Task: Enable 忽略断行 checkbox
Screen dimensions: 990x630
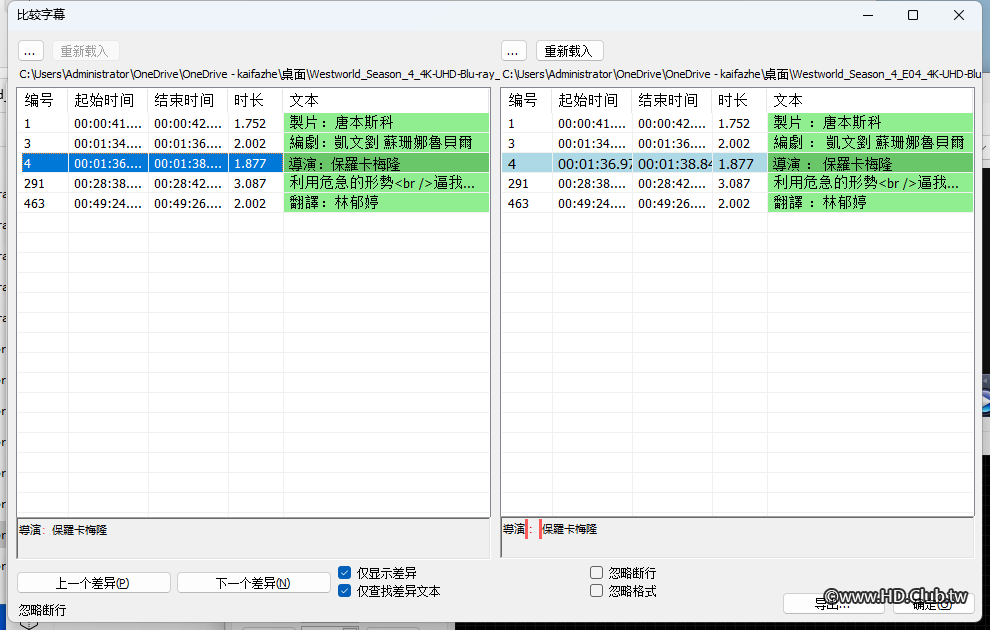Action: (x=596, y=573)
